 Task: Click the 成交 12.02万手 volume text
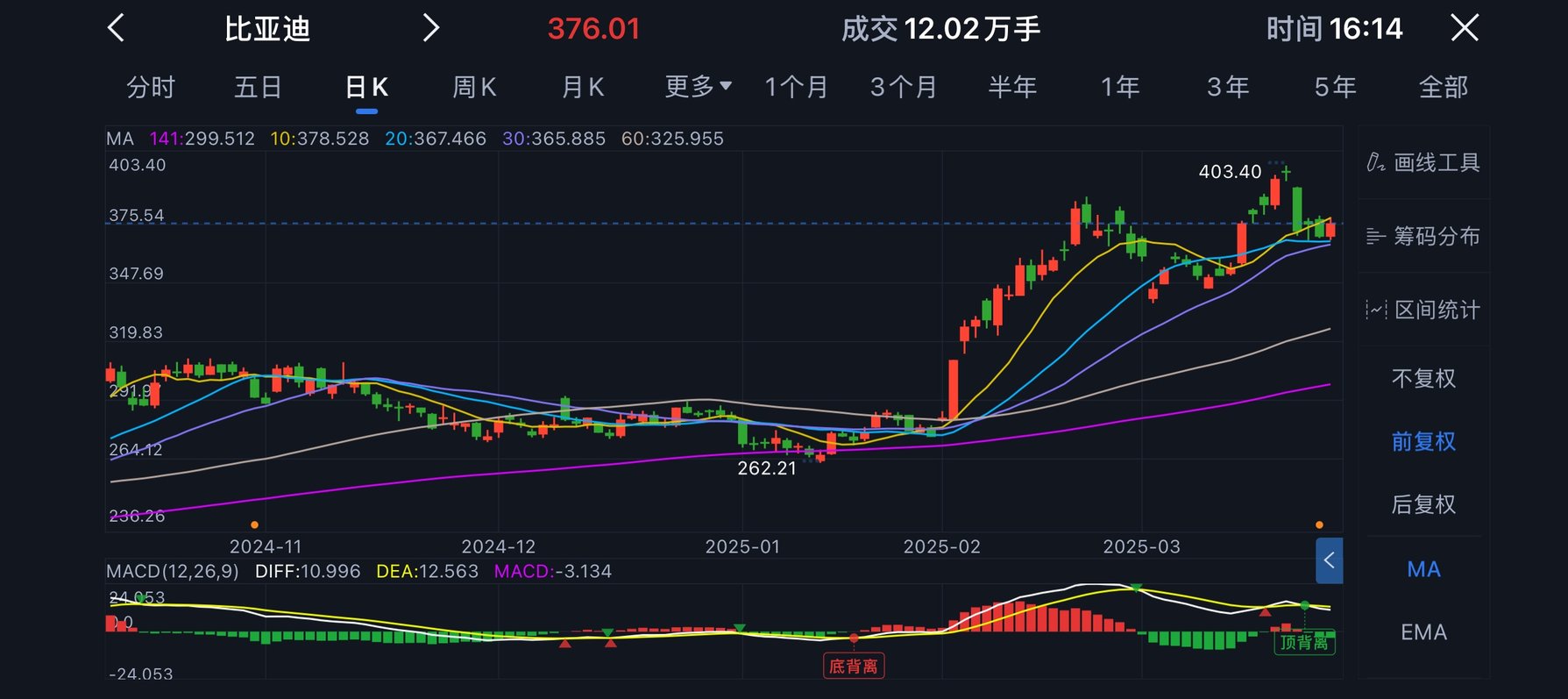pos(940,29)
